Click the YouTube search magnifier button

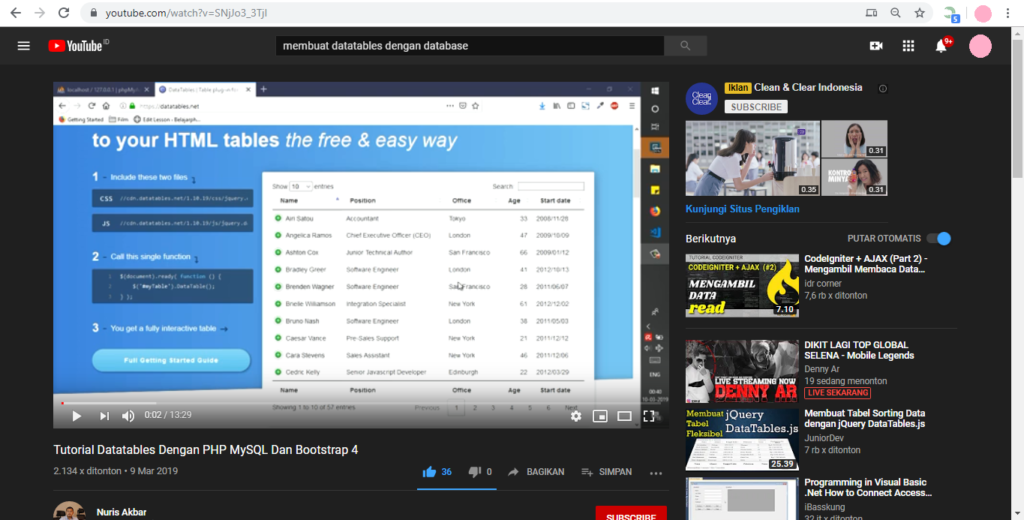pyautogui.click(x=685, y=46)
